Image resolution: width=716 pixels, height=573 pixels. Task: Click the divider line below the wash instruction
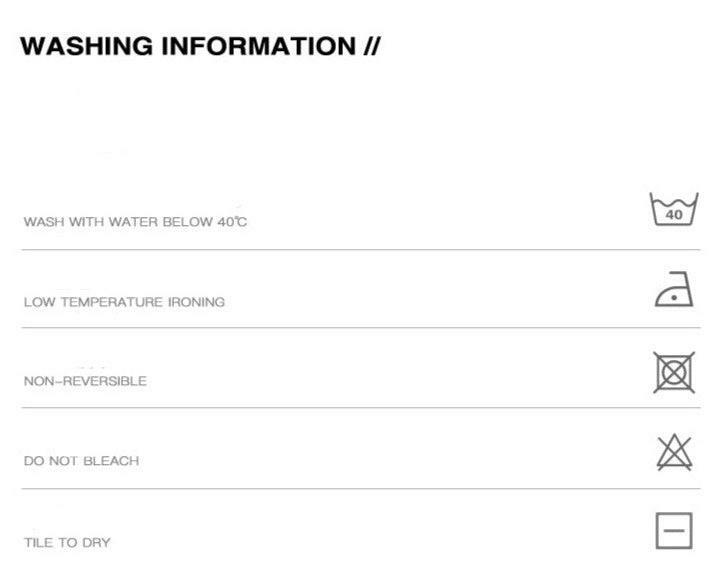point(361,250)
